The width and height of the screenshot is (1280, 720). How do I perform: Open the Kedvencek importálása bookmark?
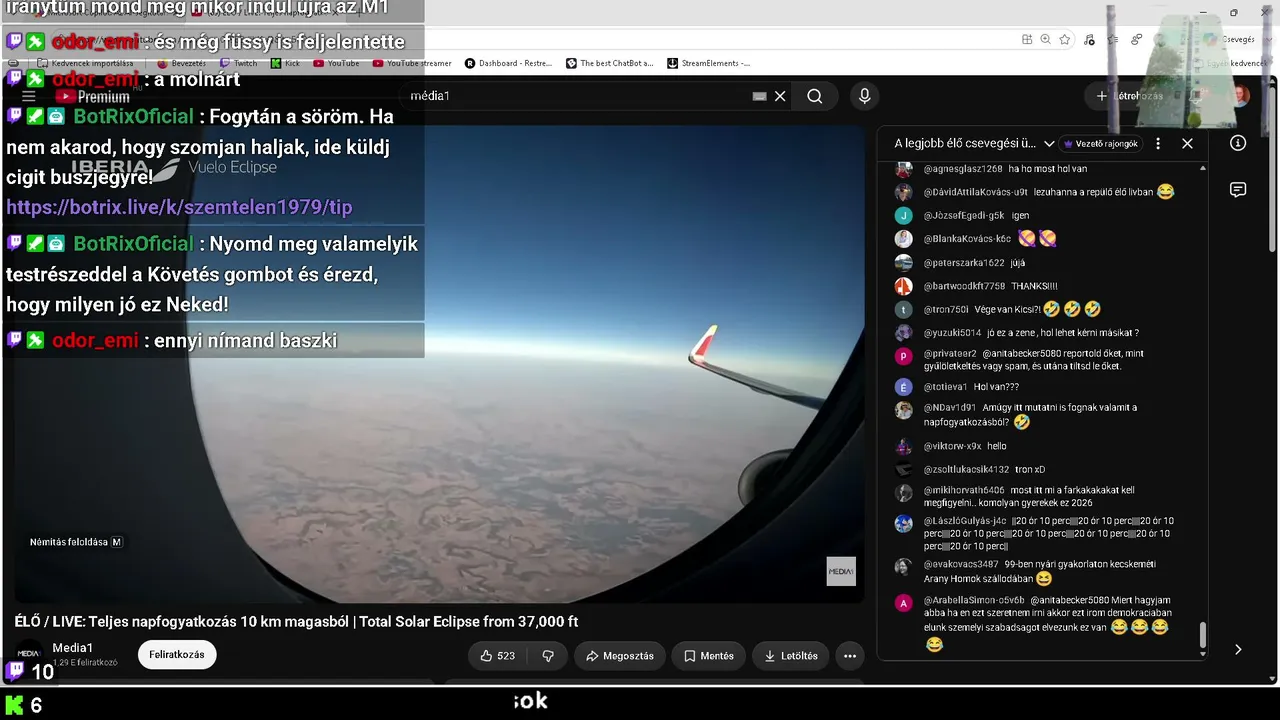click(x=85, y=63)
